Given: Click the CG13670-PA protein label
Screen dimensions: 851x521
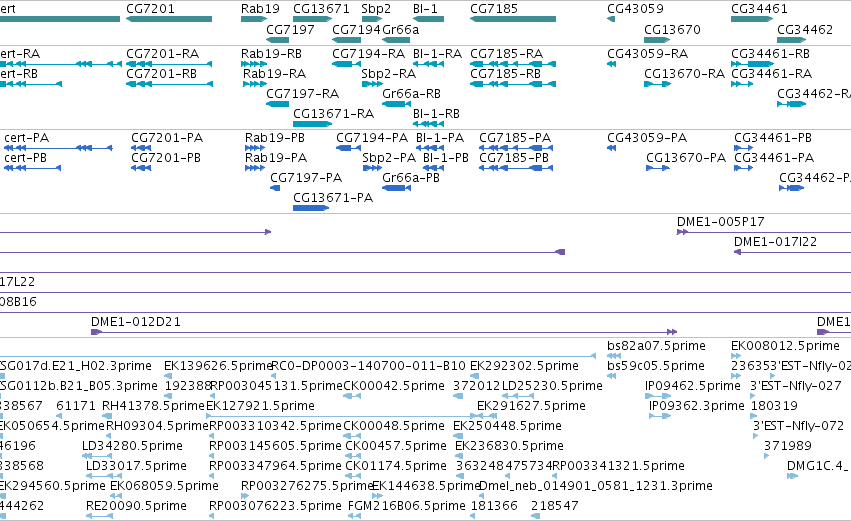Looking at the screenshot, I should point(686,157).
